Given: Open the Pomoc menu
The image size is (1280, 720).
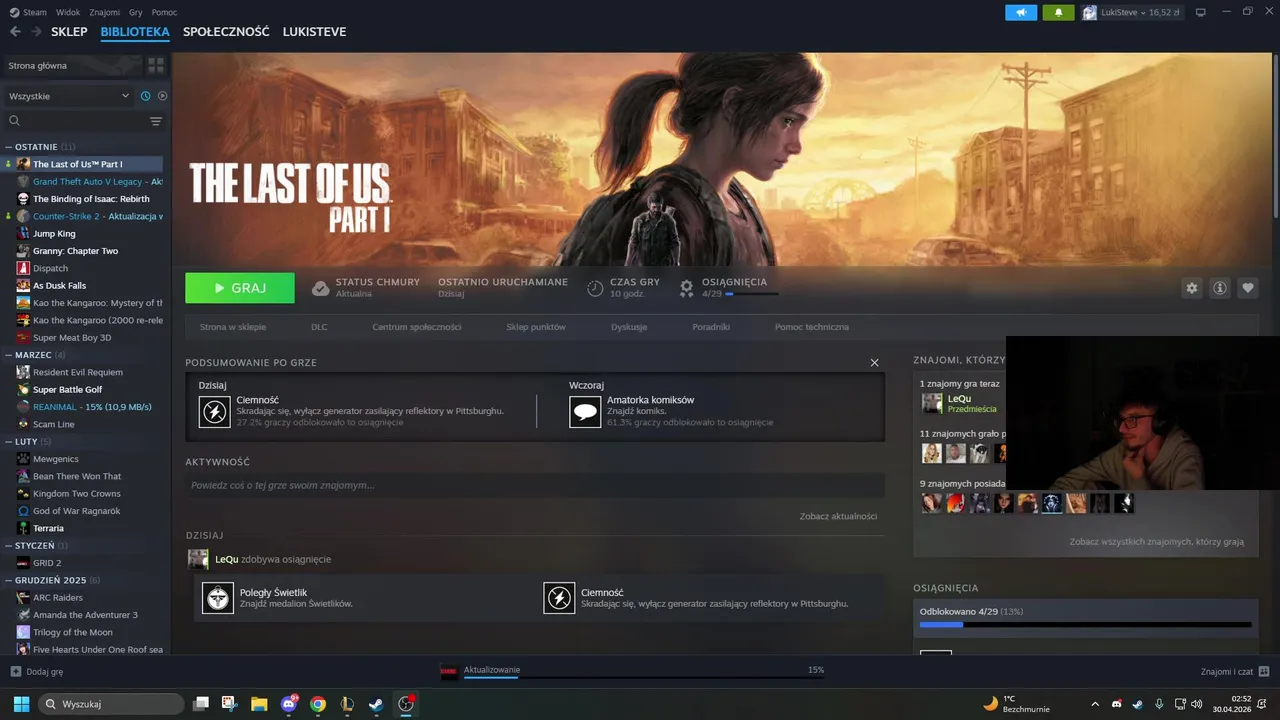Looking at the screenshot, I should (164, 12).
